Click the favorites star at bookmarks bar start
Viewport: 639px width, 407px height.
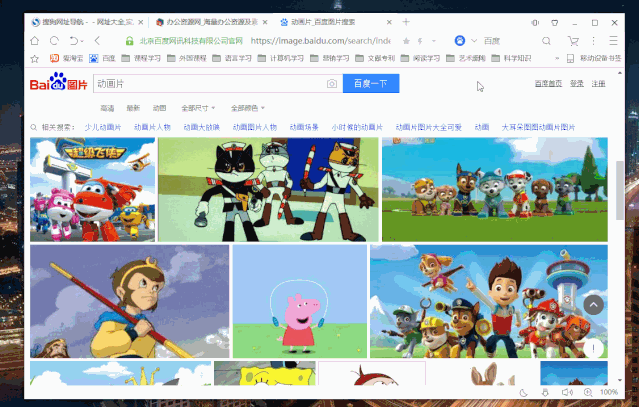35,59
